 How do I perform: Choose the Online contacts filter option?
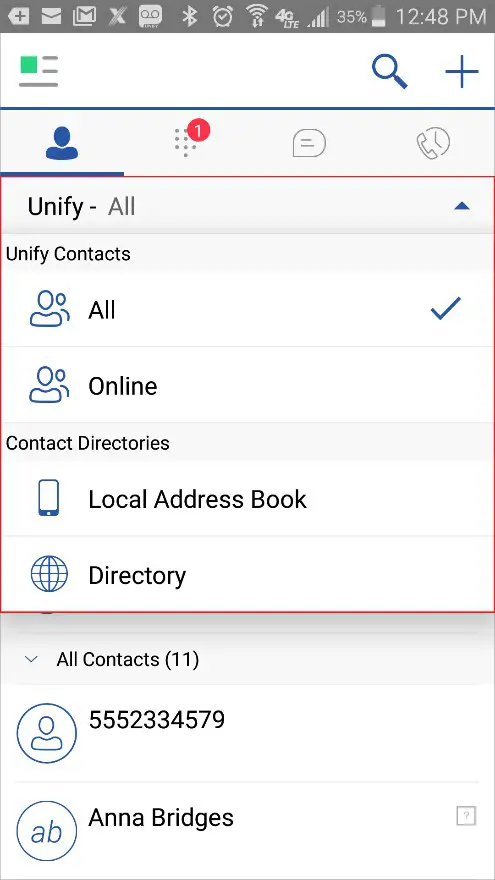tap(248, 385)
